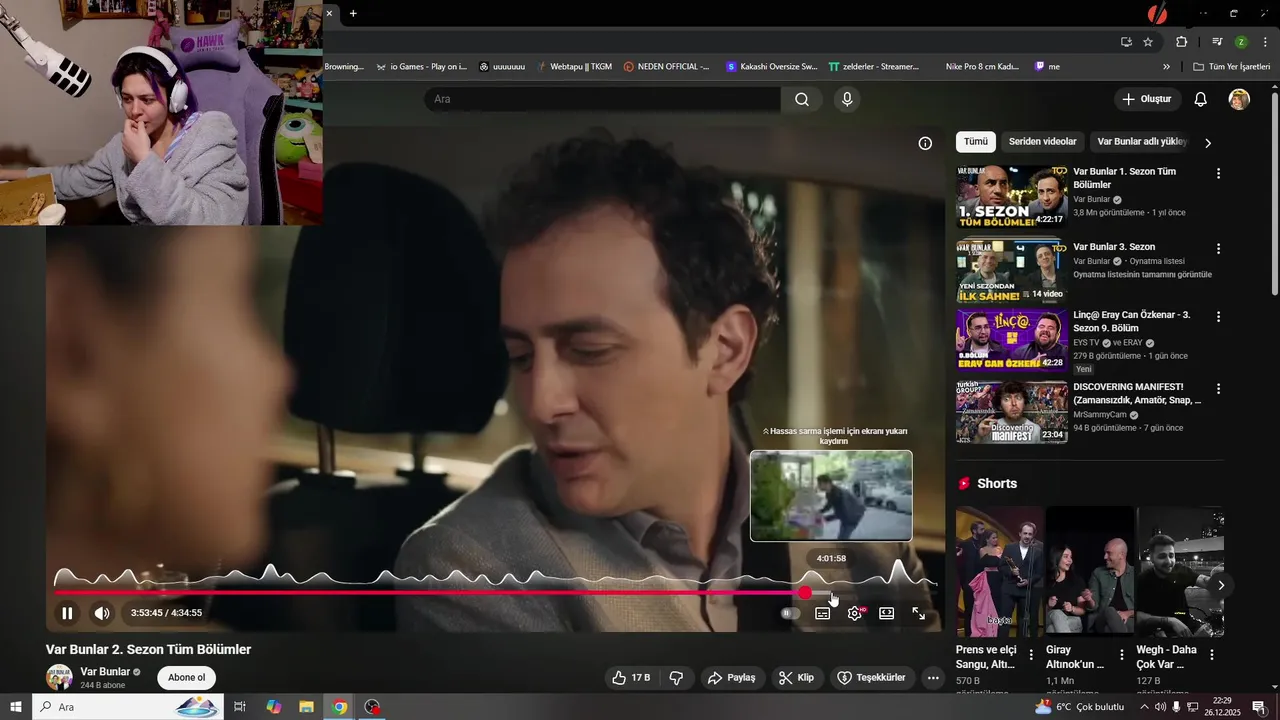This screenshot has height=720, width=1280.
Task: Dislike the video with thumbs down
Action: pos(676,678)
